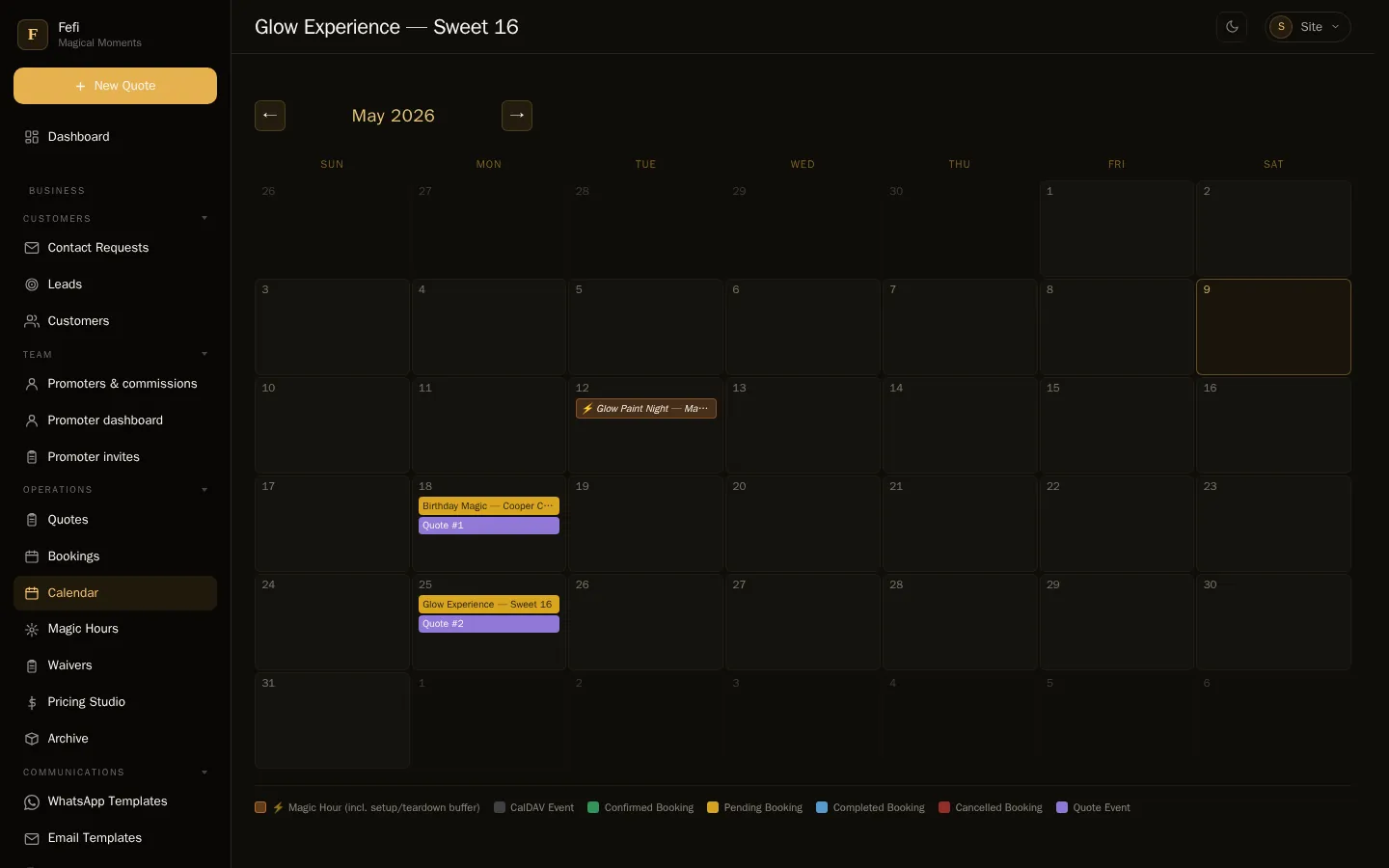Click the CalDAV Event gray swatch
Image resolution: width=1389 pixels, height=868 pixels.
tap(500, 807)
